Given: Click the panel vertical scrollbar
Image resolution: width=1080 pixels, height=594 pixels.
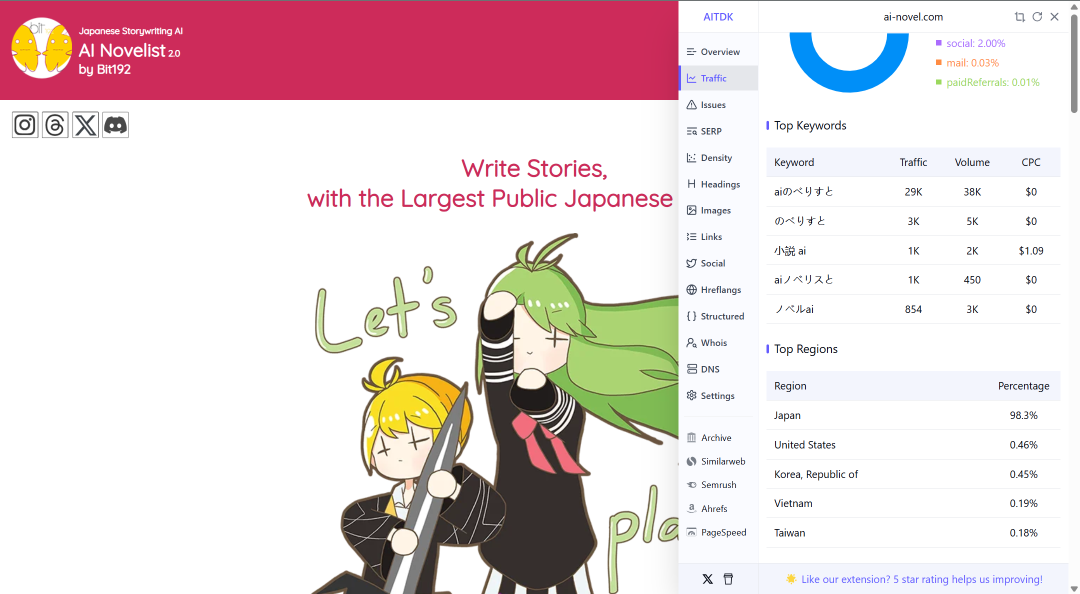Looking at the screenshot, I should click(x=1074, y=62).
